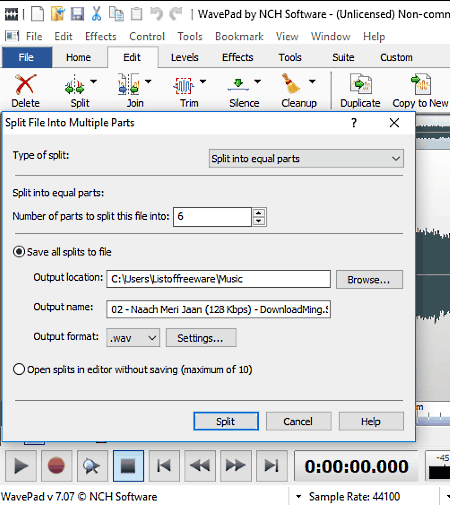Open the Bookmark menu
Viewport: 450px width, 506px height.
(239, 36)
